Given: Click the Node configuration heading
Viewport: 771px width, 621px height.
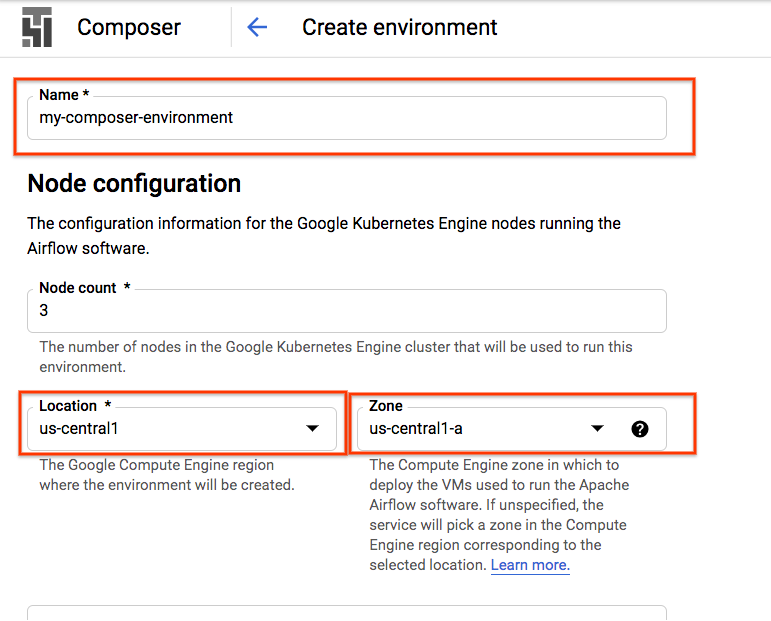Looking at the screenshot, I should pos(134,184).
